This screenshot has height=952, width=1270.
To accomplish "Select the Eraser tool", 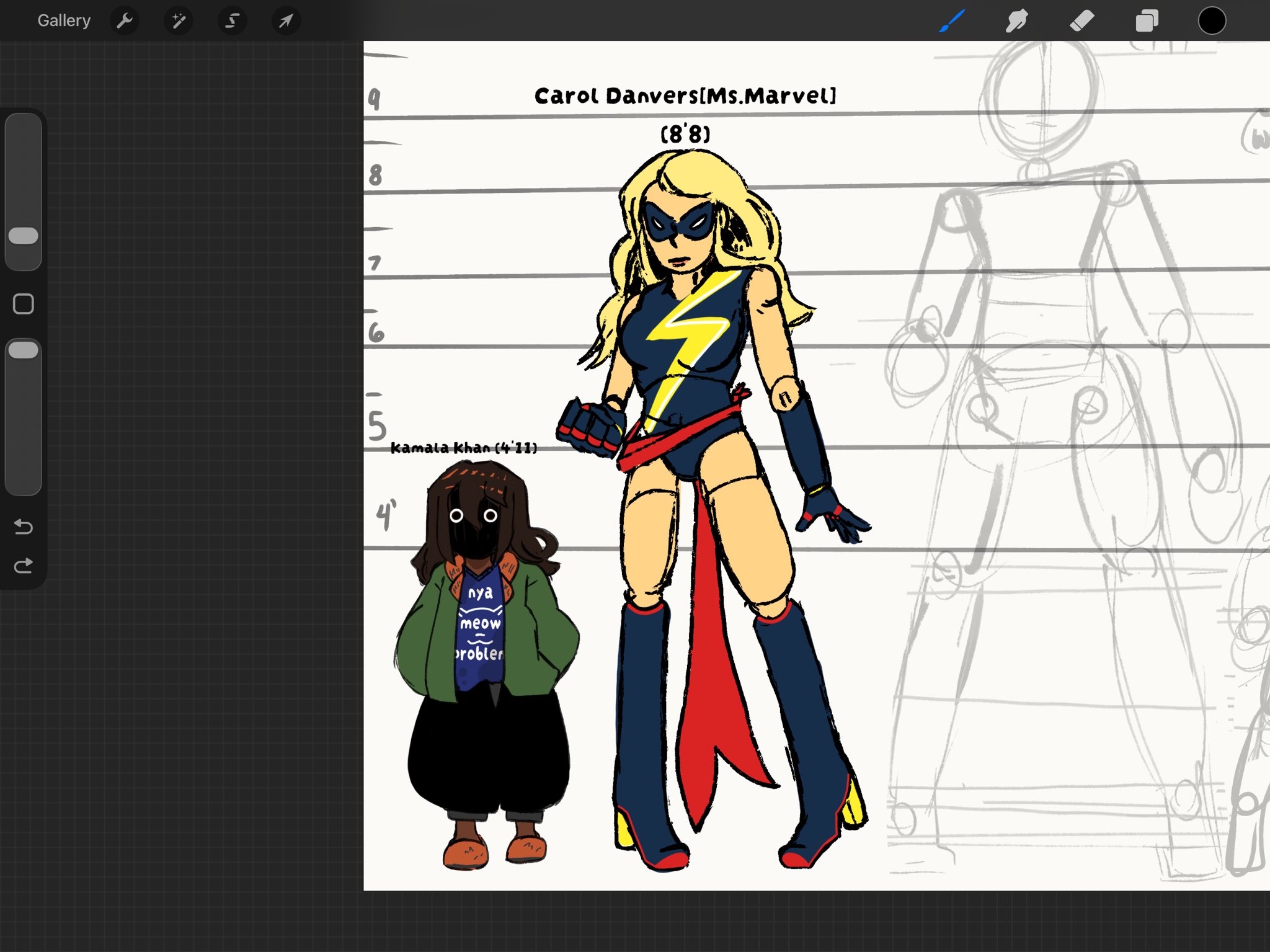I will [1082, 21].
